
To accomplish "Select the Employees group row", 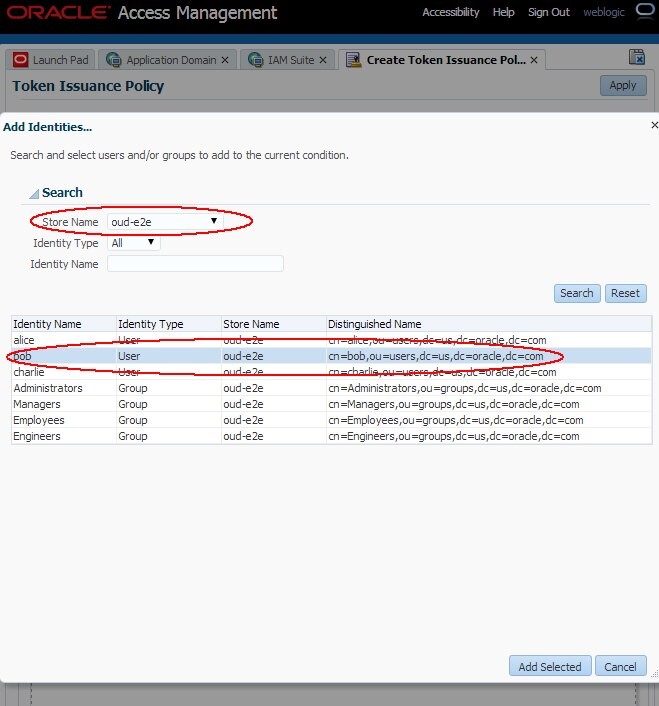I will tap(331, 420).
